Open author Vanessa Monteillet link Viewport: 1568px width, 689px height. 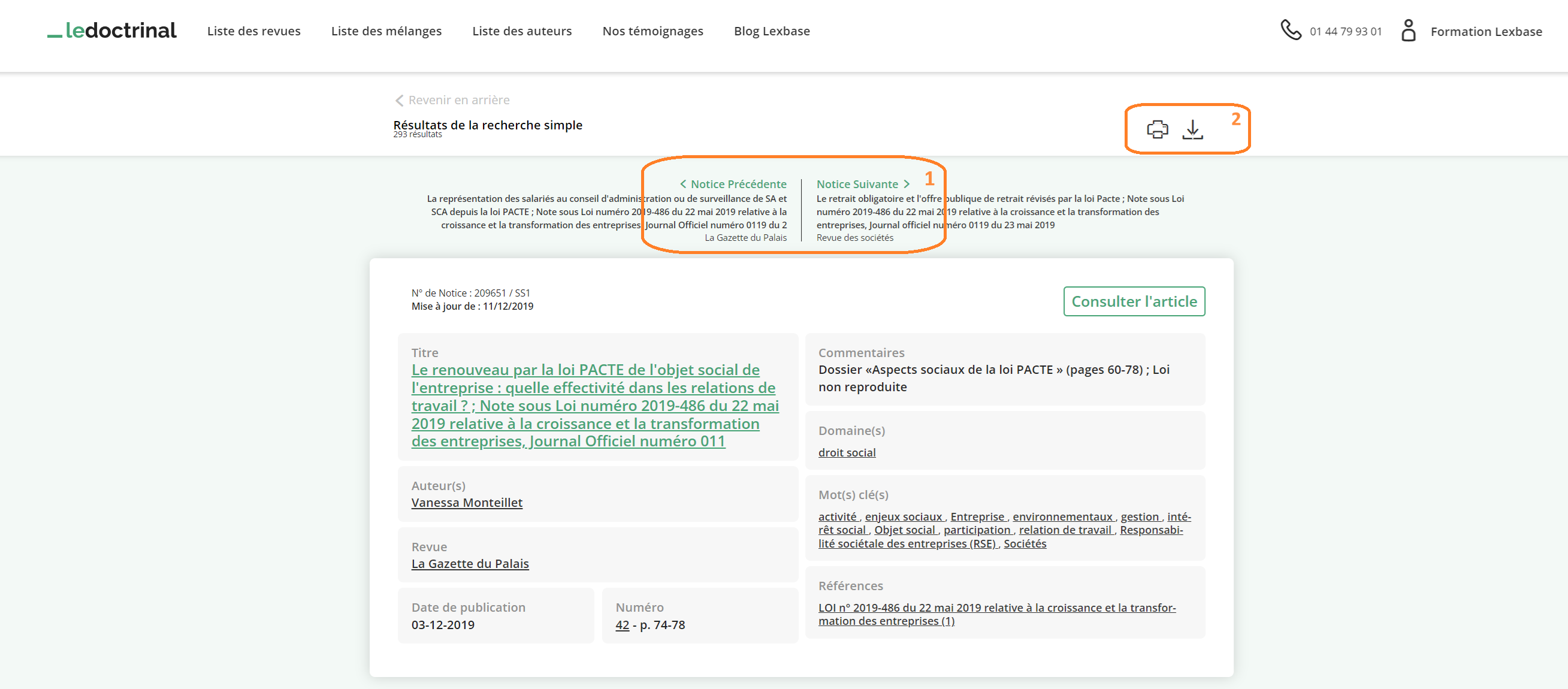pyautogui.click(x=467, y=503)
